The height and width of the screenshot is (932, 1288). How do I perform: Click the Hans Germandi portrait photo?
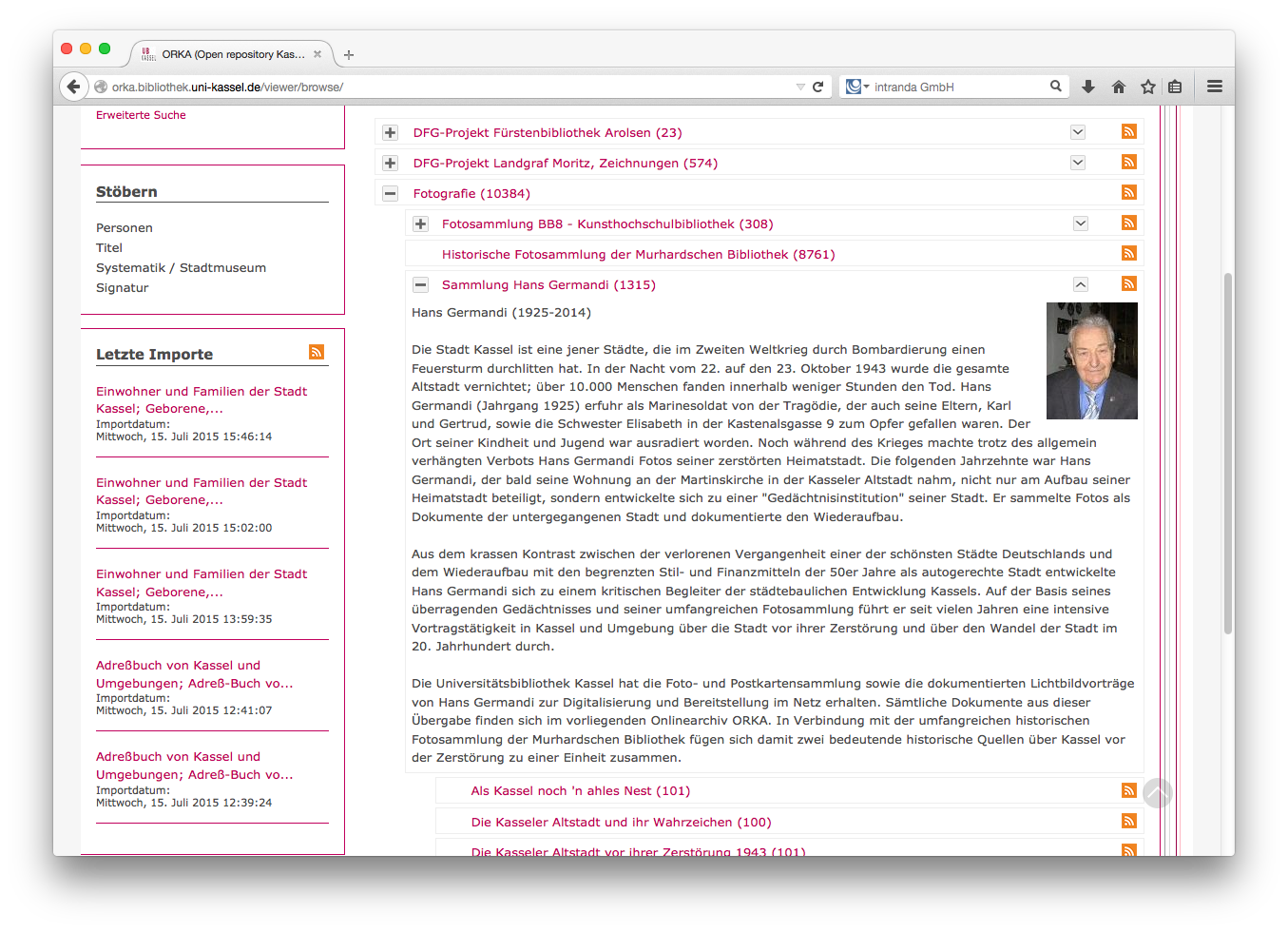click(1092, 361)
